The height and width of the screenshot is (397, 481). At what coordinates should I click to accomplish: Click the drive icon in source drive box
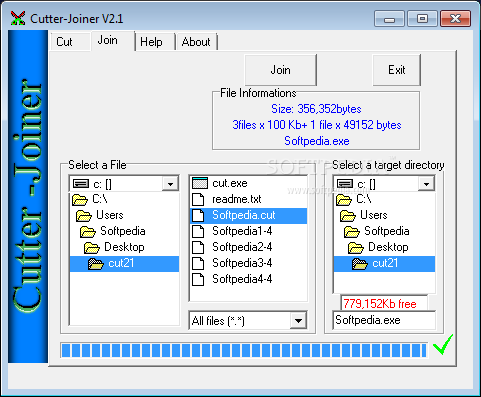point(81,184)
